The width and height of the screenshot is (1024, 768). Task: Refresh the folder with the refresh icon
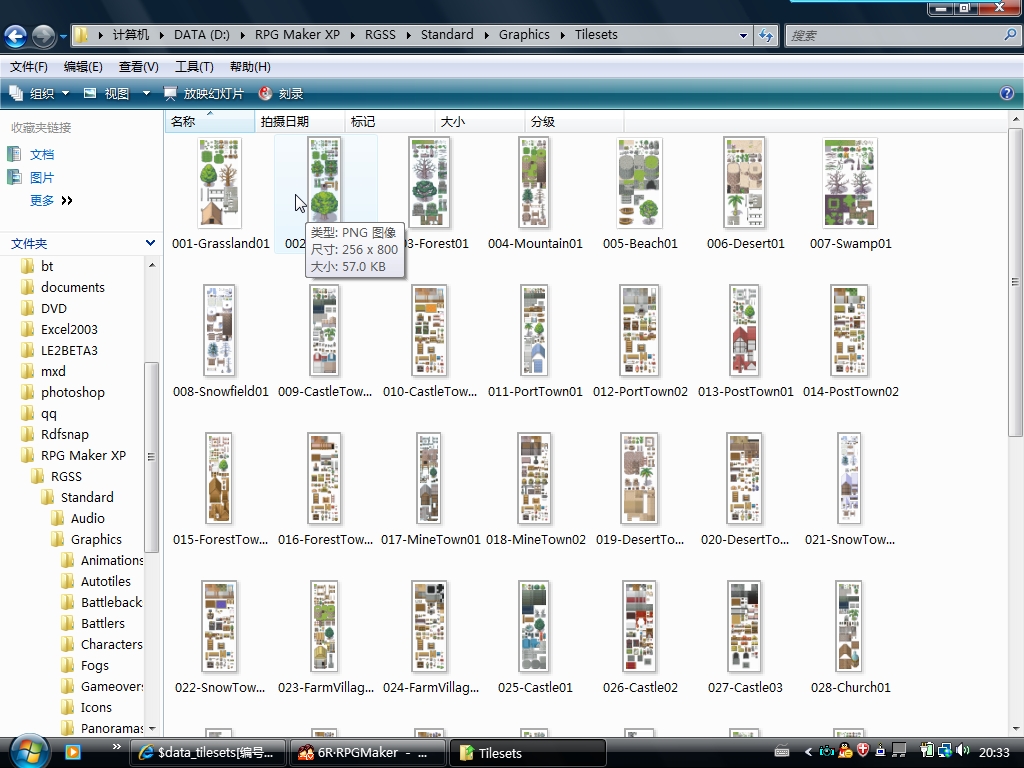[765, 35]
